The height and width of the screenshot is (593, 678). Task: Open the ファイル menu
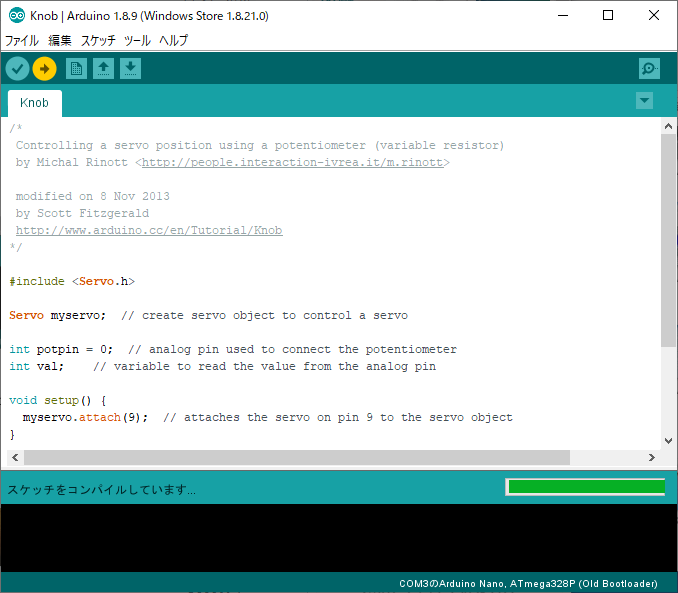[x=22, y=41]
